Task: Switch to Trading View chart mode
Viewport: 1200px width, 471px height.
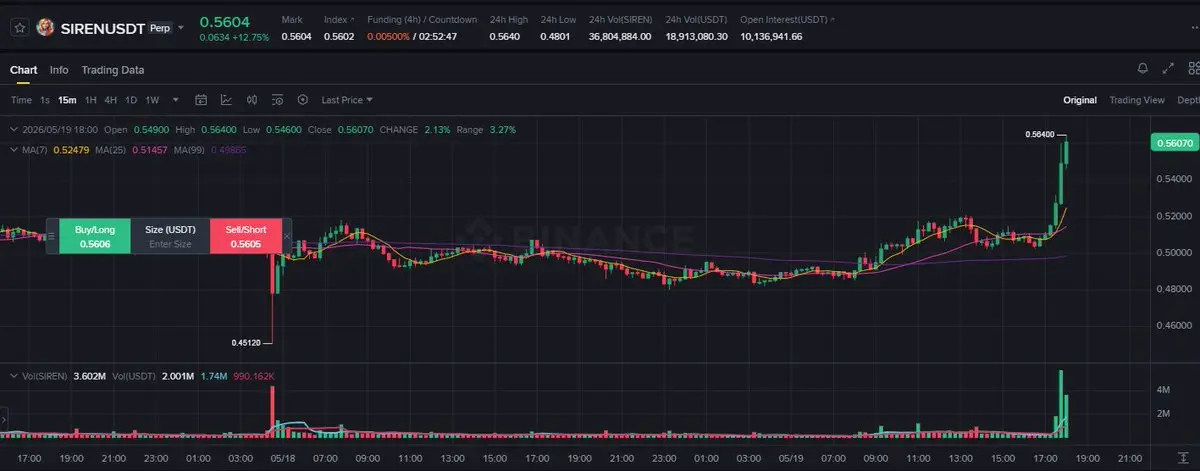Action: tap(1137, 100)
